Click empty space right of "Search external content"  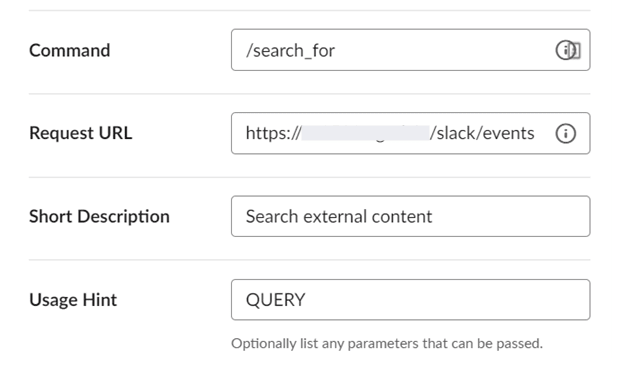[510, 216]
